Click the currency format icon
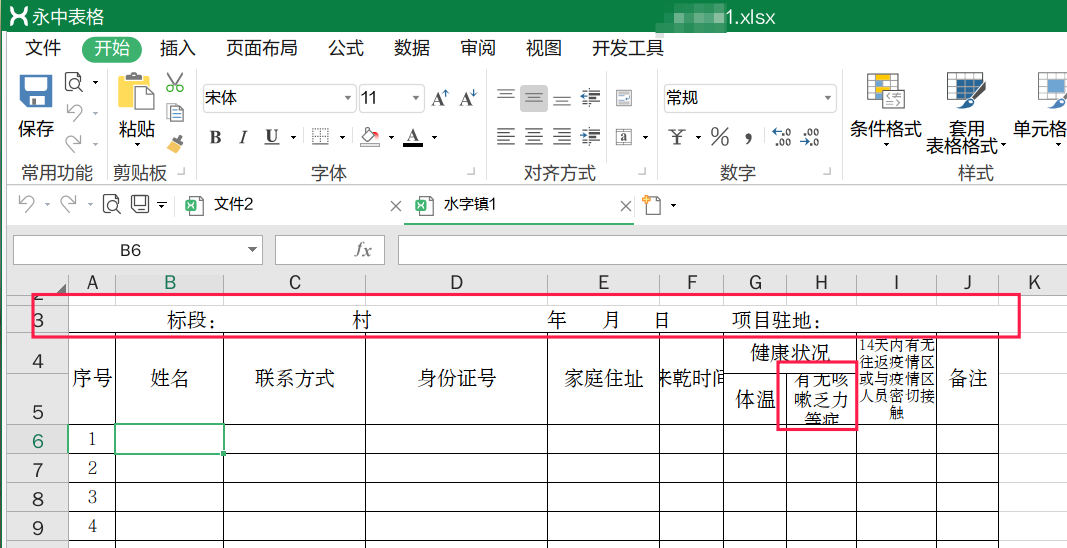Image resolution: width=1067 pixels, height=548 pixels. (x=678, y=137)
